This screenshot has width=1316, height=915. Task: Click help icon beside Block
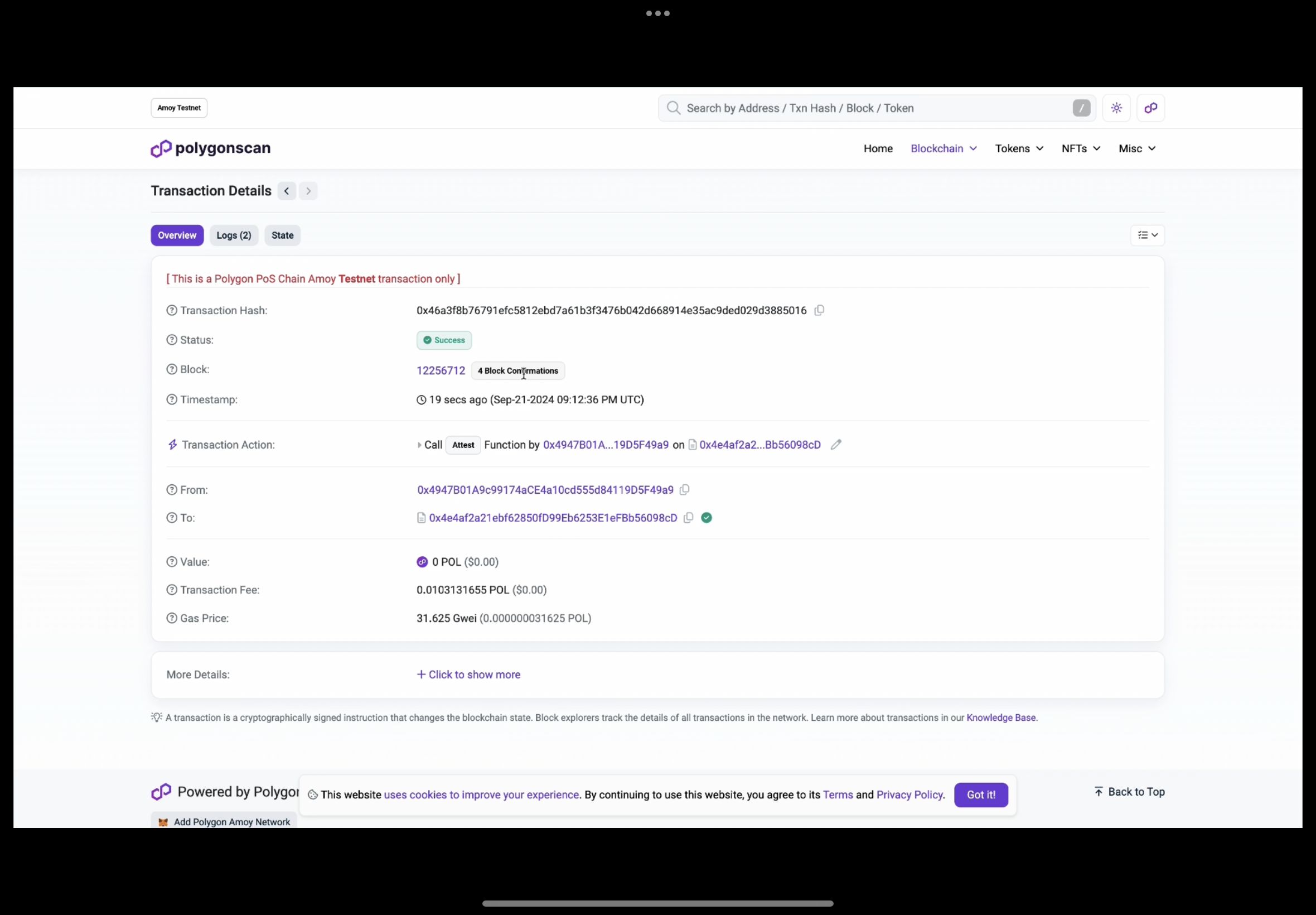[171, 369]
